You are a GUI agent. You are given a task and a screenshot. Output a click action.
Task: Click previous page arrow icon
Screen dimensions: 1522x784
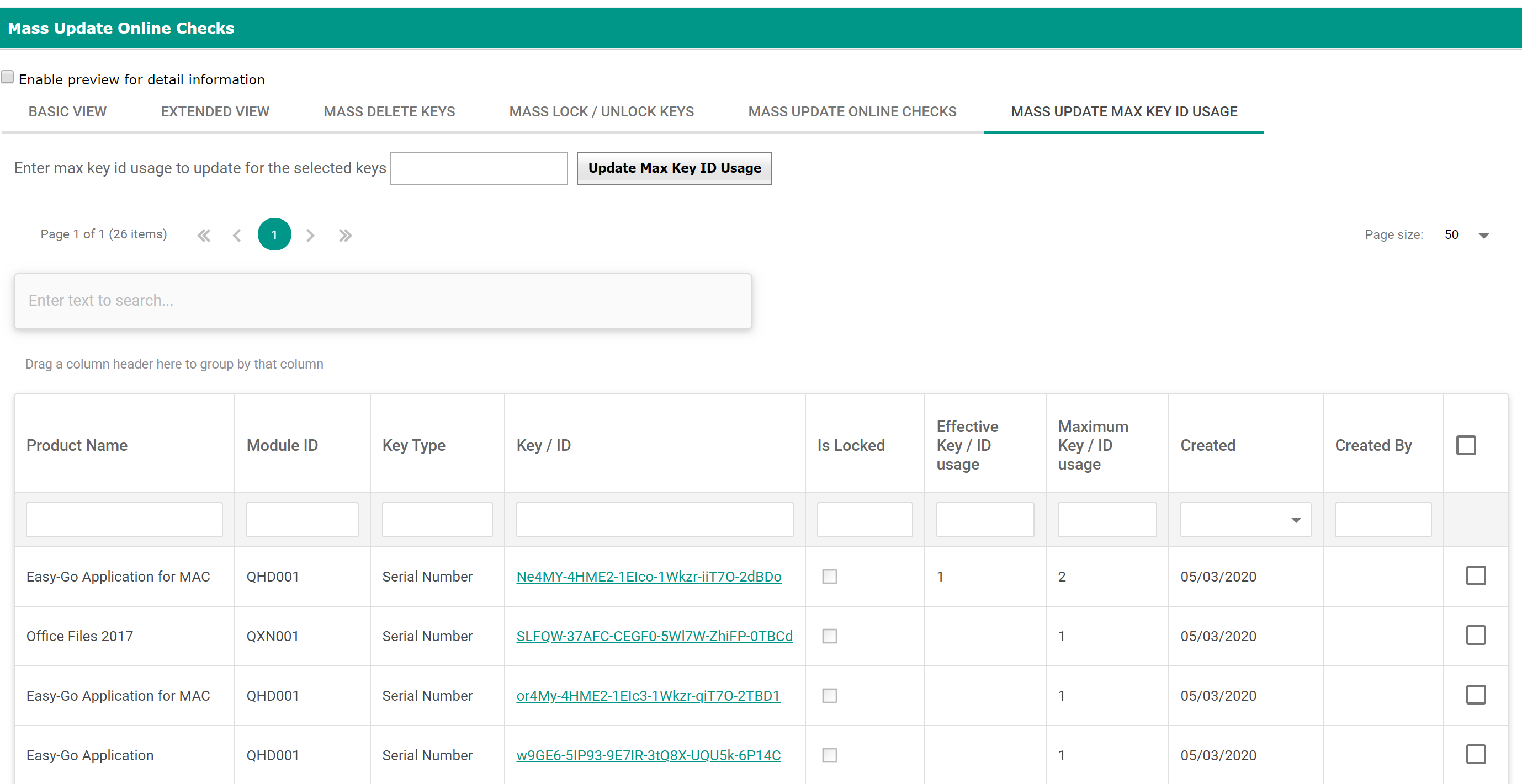click(x=237, y=236)
